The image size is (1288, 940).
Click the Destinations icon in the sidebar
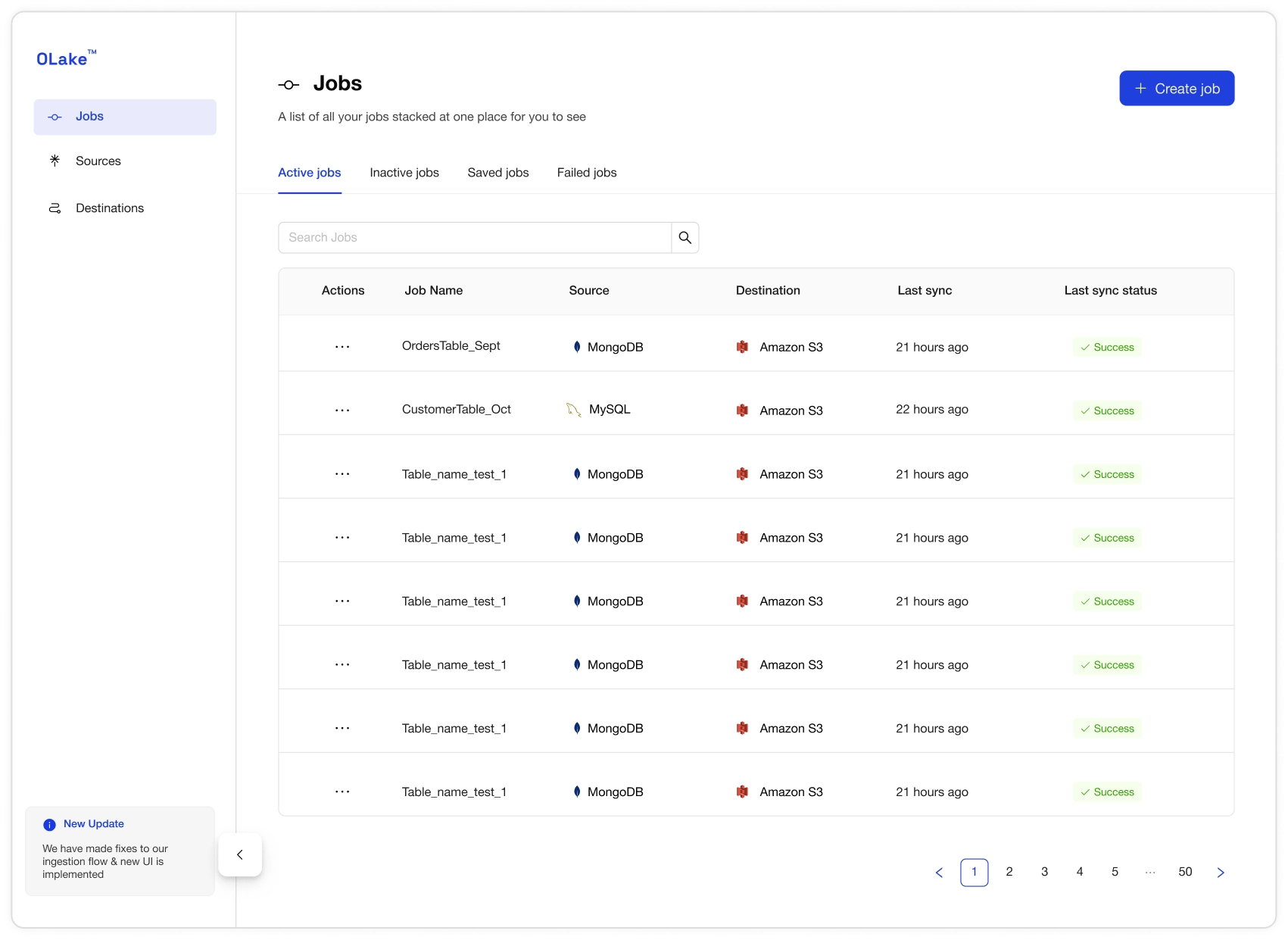point(54,208)
